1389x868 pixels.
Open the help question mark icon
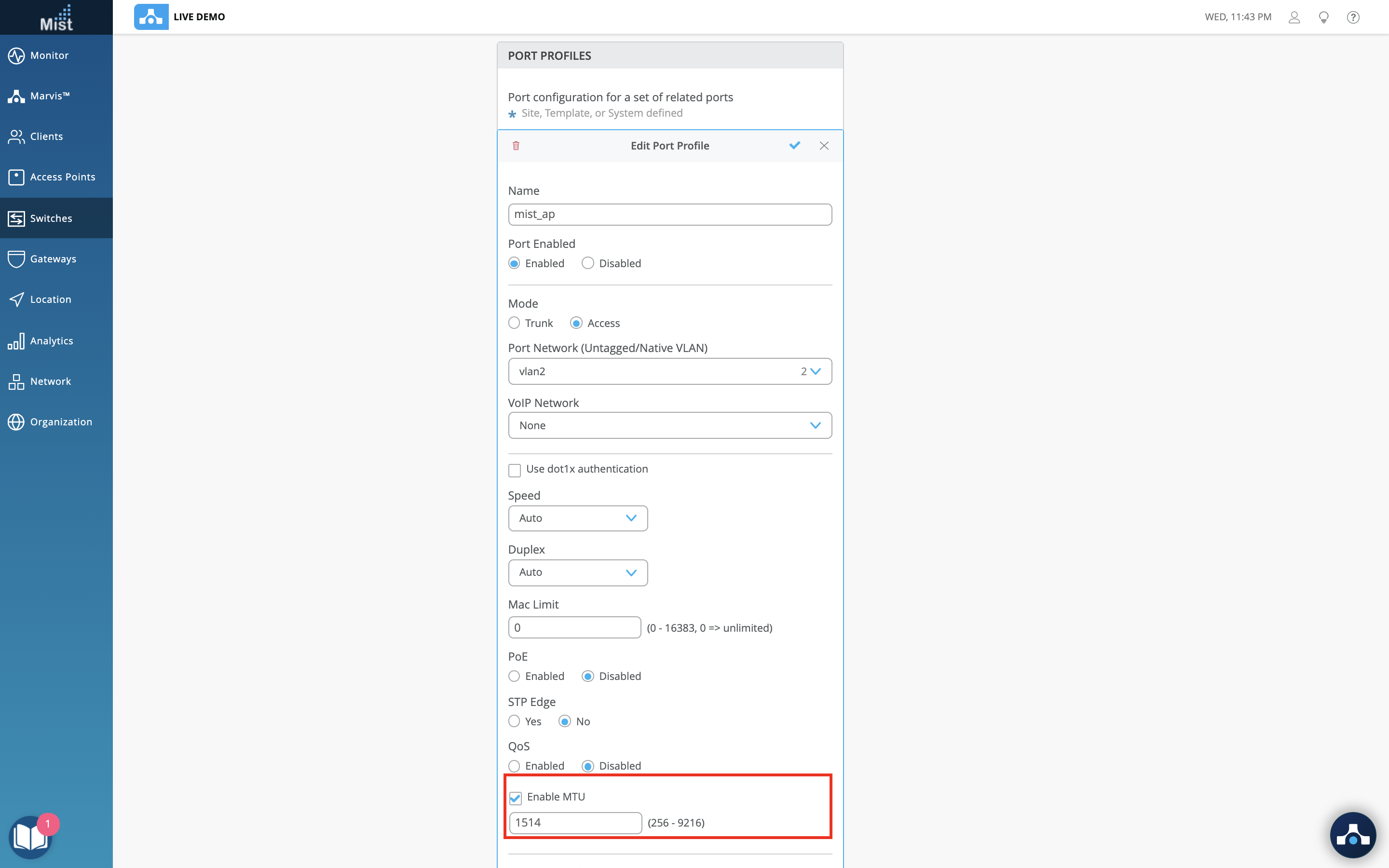[1353, 17]
